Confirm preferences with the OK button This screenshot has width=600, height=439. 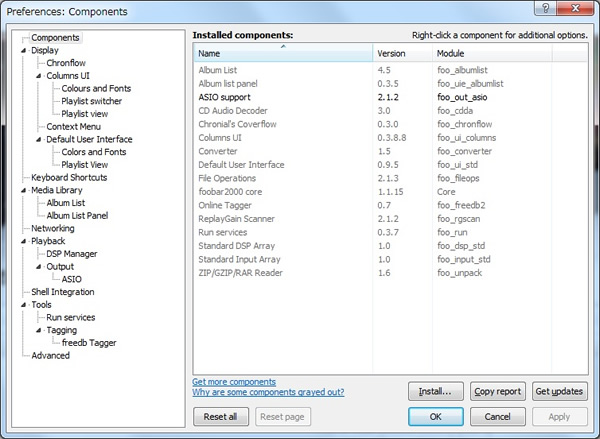(435, 416)
